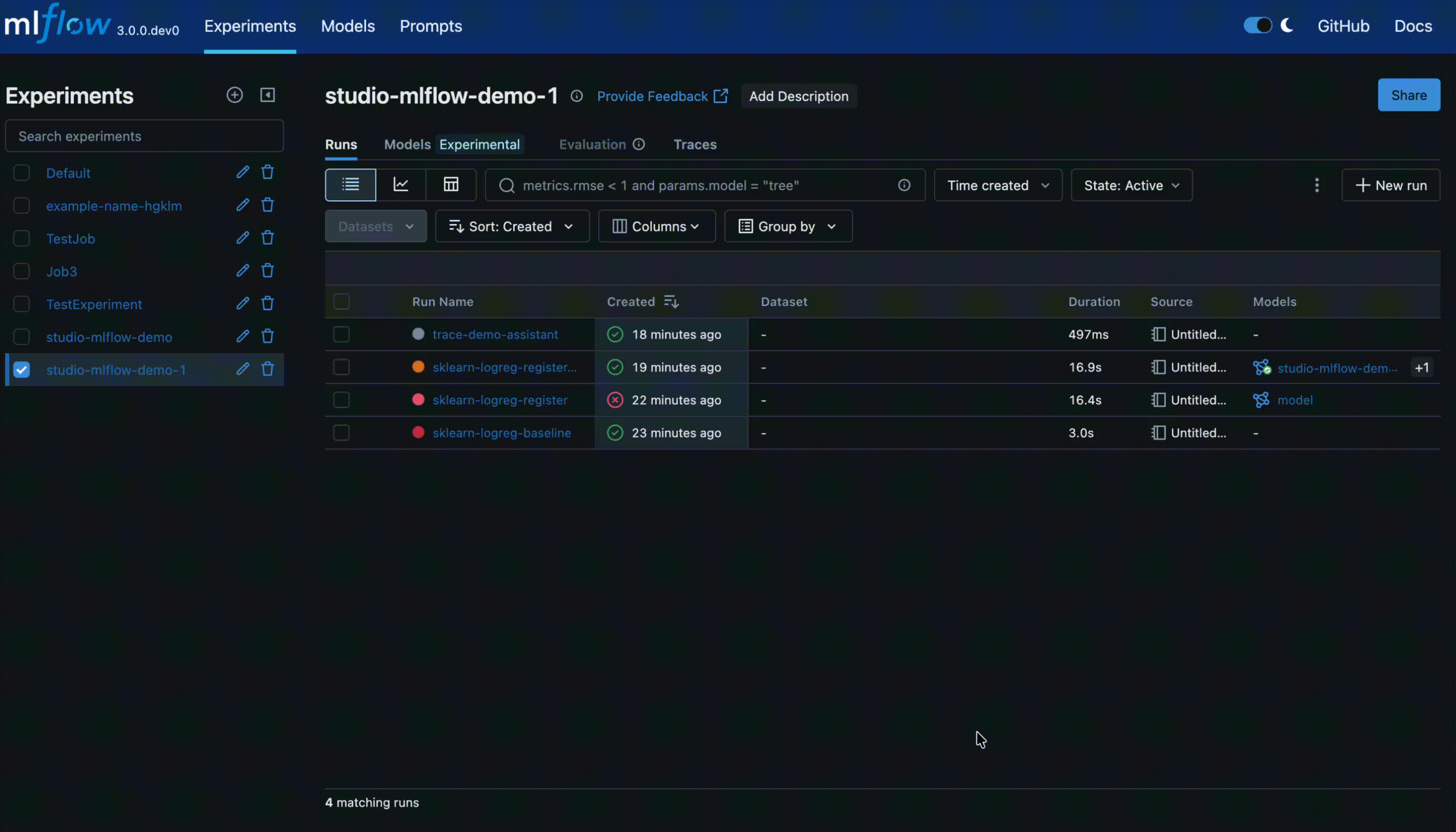
Task: Click the Add Description button
Action: coord(798,96)
